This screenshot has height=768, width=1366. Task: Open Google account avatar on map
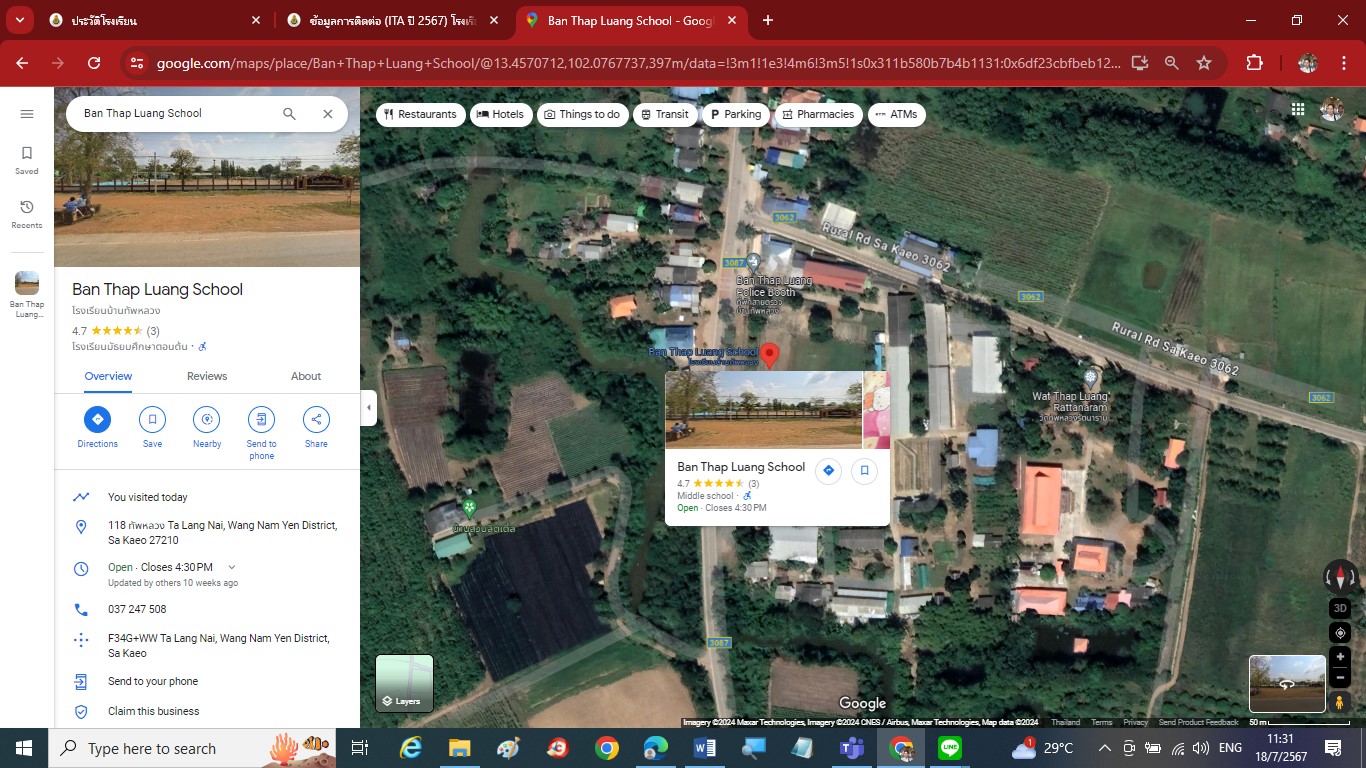tap(1332, 110)
